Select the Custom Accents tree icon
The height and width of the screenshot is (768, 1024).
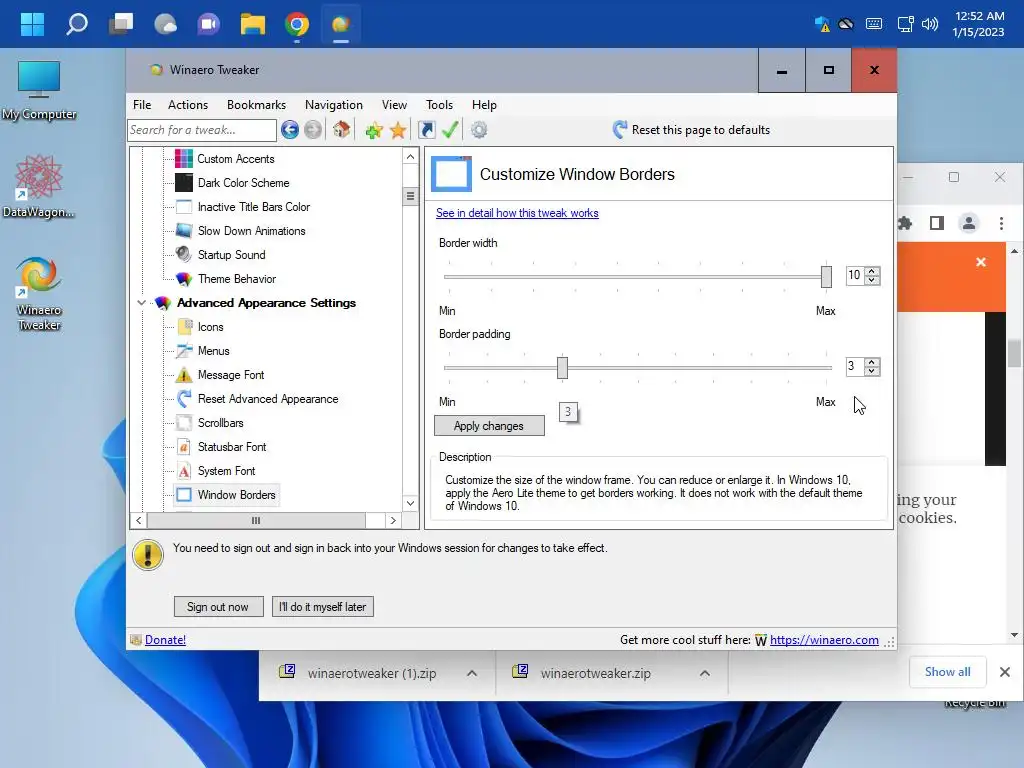(184, 159)
